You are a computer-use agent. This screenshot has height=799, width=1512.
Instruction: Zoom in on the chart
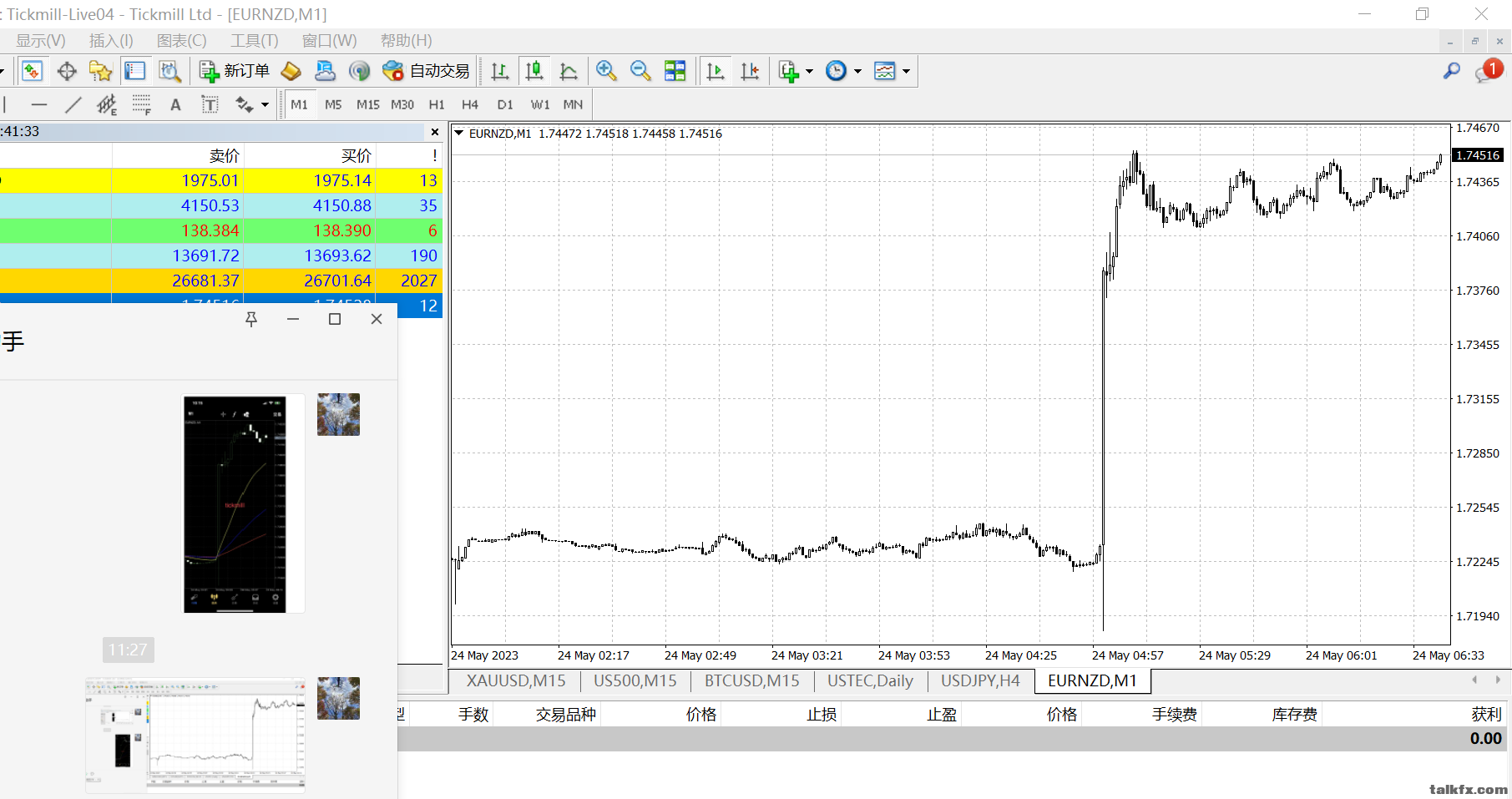(606, 71)
